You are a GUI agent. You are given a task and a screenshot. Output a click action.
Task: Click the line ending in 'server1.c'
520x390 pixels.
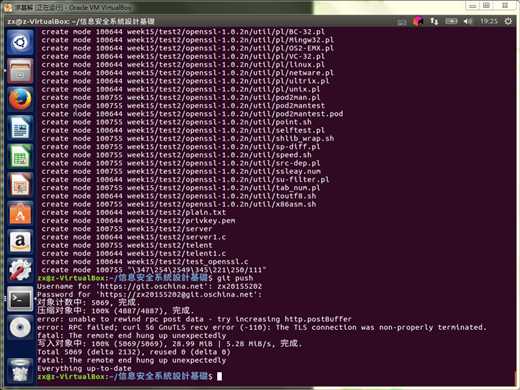[x=134, y=237]
